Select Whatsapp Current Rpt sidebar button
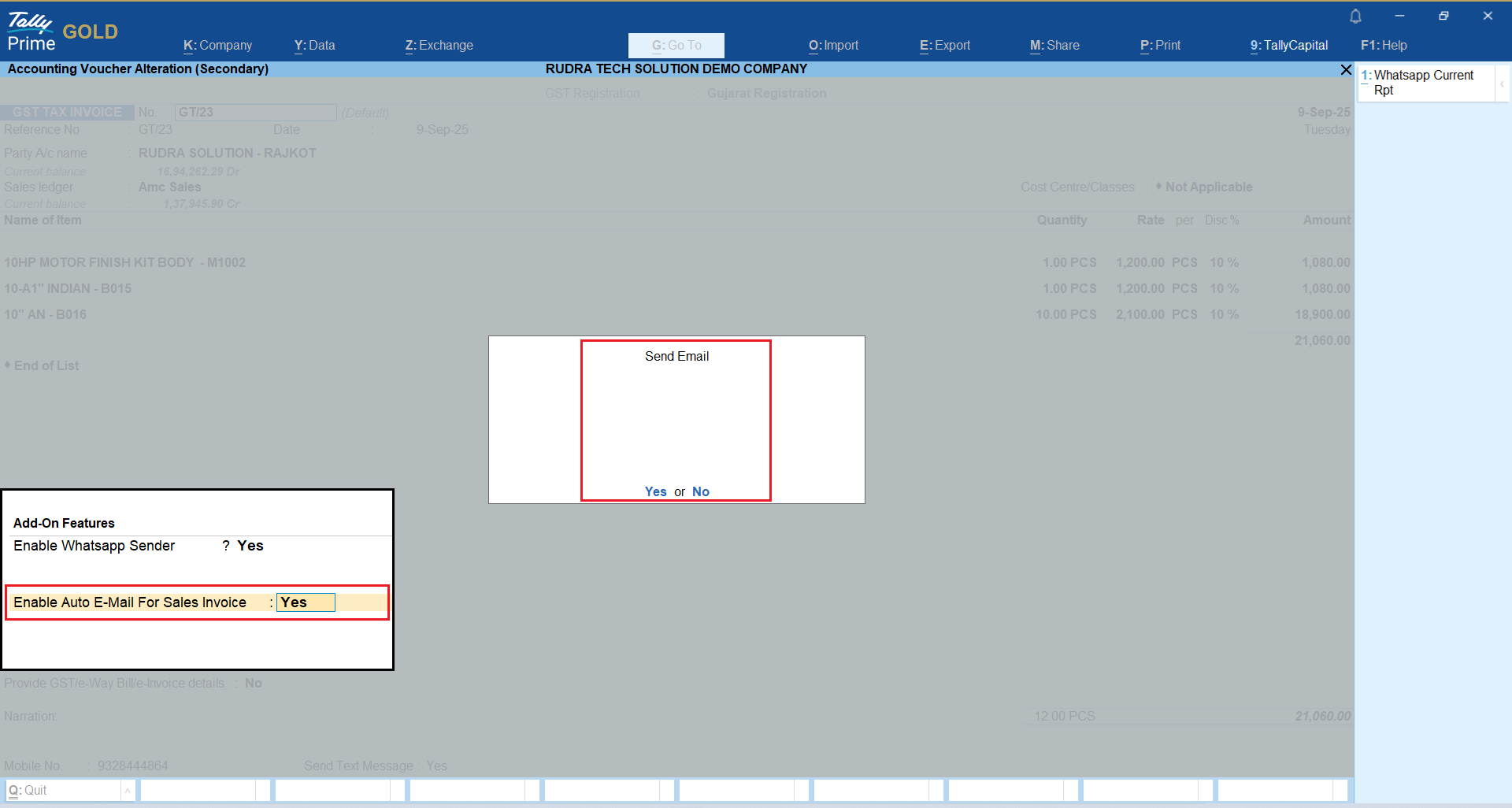Image resolution: width=1512 pixels, height=808 pixels. point(1424,83)
